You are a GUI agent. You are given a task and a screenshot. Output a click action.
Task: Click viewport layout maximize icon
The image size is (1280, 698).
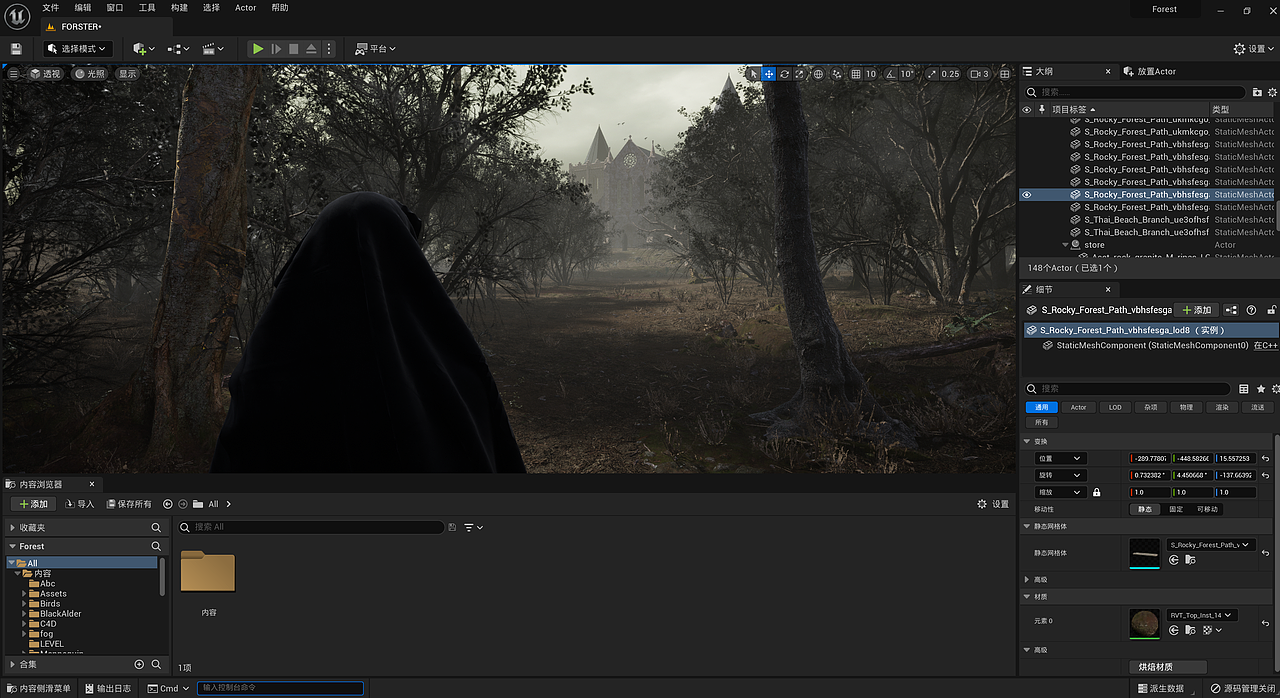[x=1005, y=74]
